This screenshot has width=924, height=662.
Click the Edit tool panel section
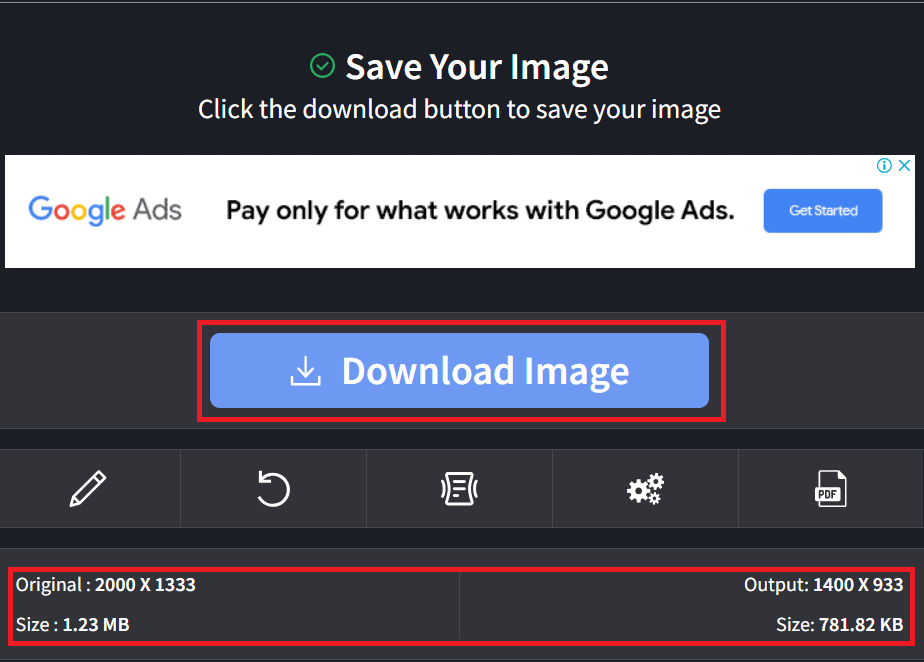tap(89, 488)
